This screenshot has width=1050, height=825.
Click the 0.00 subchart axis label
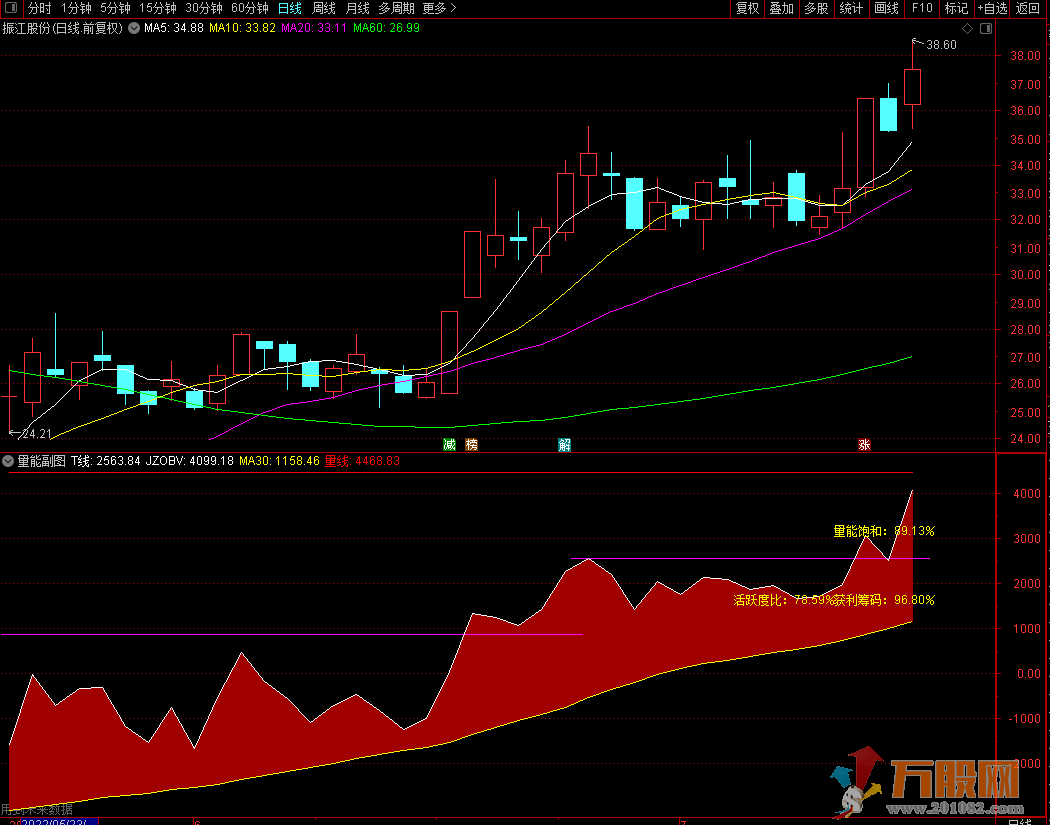1027,674
